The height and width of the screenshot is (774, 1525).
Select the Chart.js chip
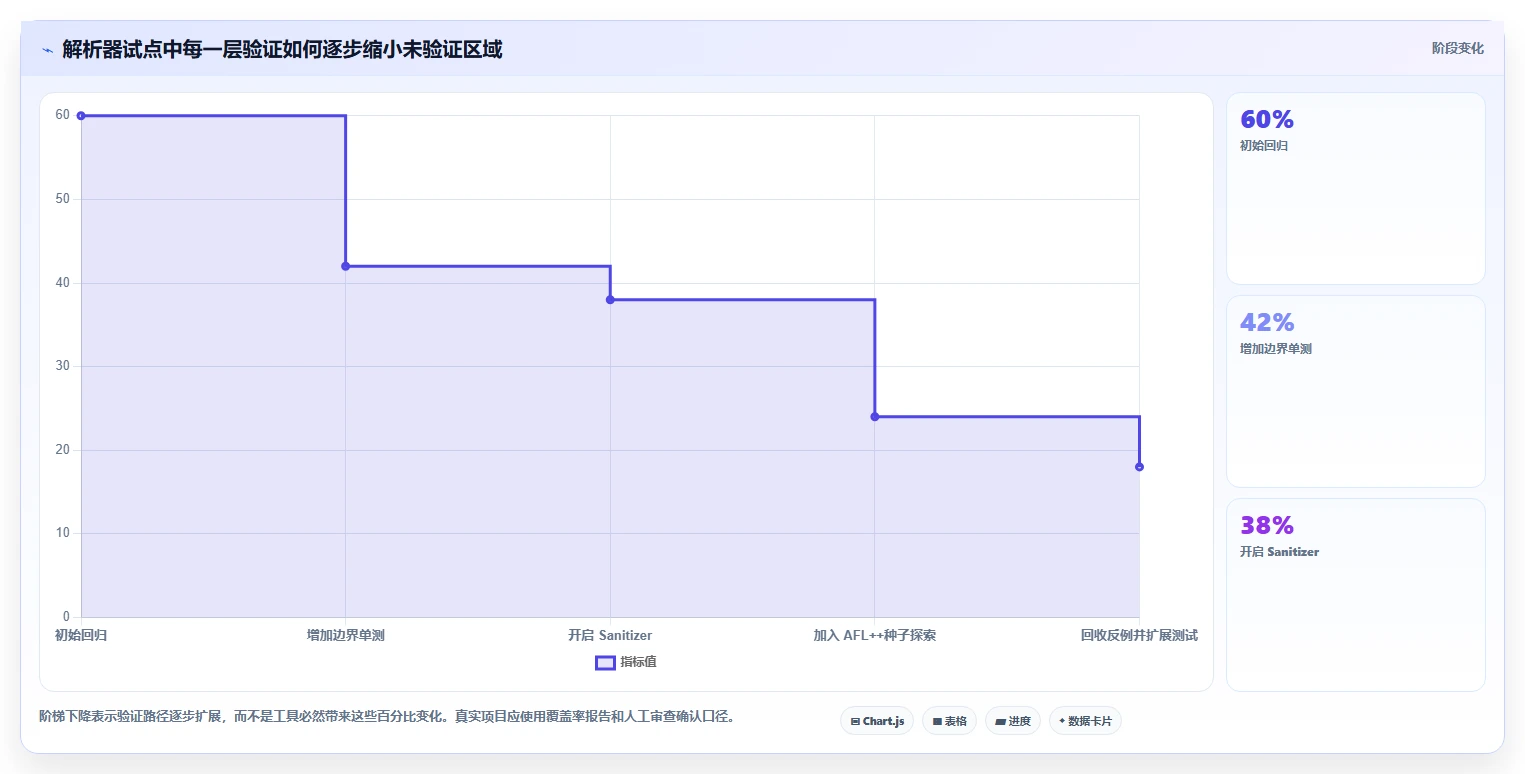(877, 721)
